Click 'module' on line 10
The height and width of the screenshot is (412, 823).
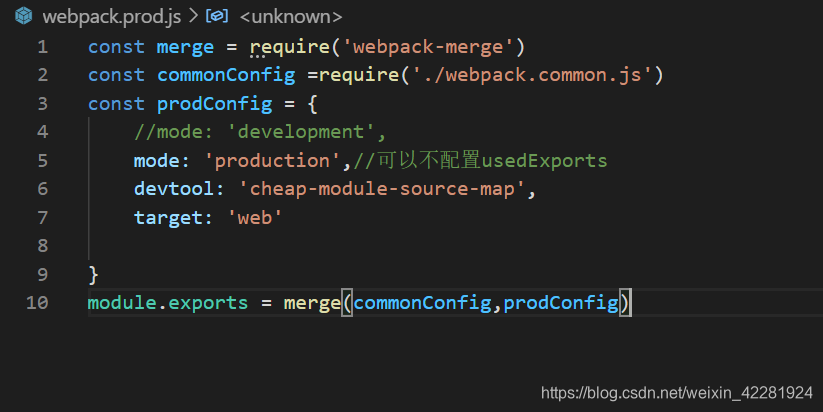click(122, 303)
